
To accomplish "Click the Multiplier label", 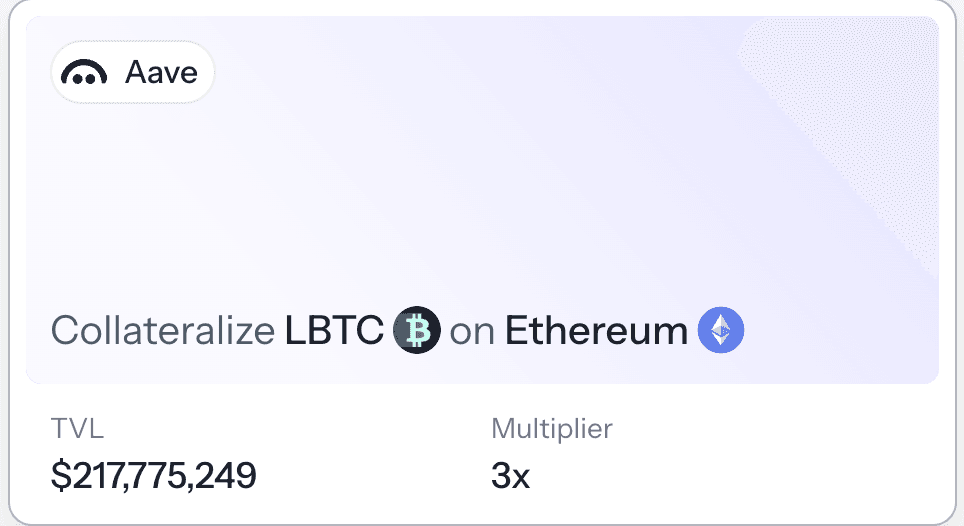I will [552, 428].
